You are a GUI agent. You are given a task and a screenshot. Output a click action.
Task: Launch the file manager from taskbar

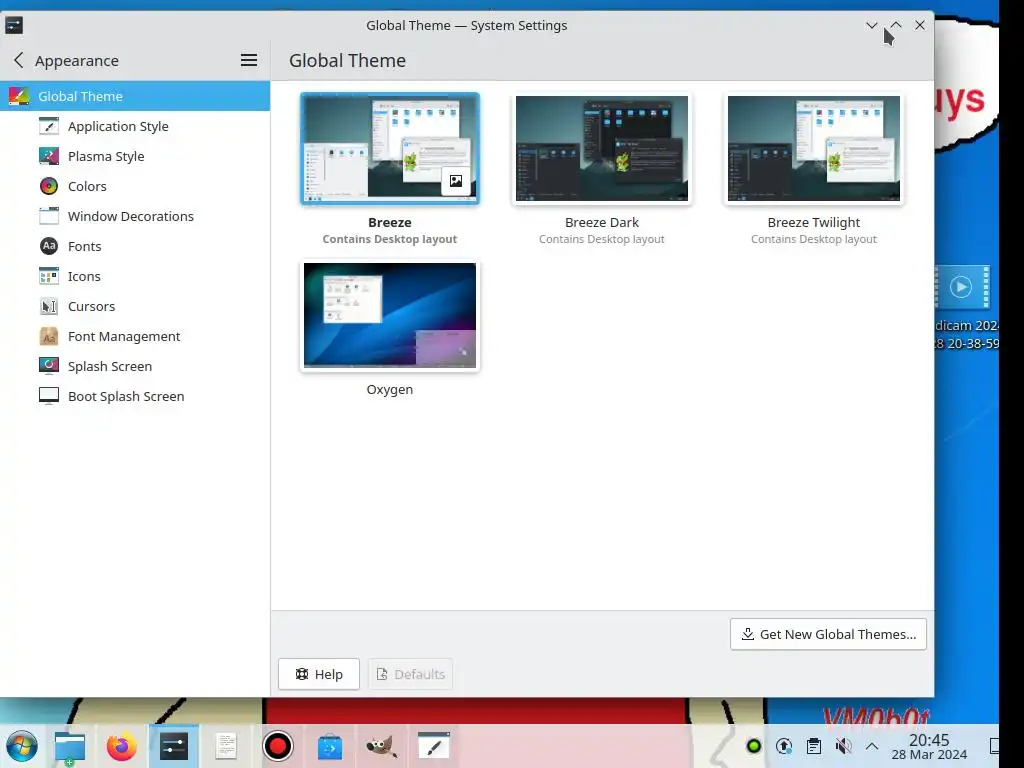[x=70, y=746]
